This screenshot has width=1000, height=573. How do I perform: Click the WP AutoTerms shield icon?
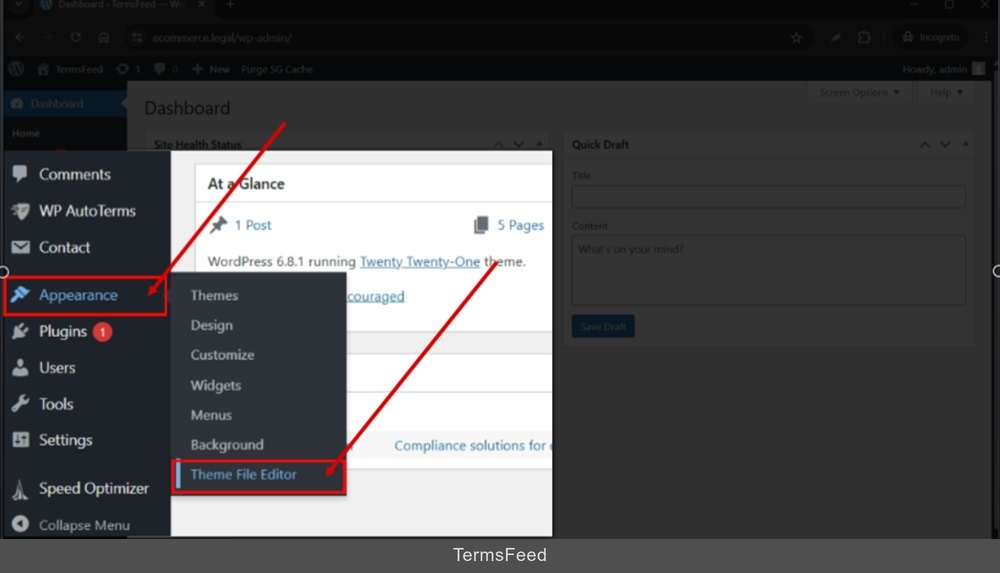[20, 211]
